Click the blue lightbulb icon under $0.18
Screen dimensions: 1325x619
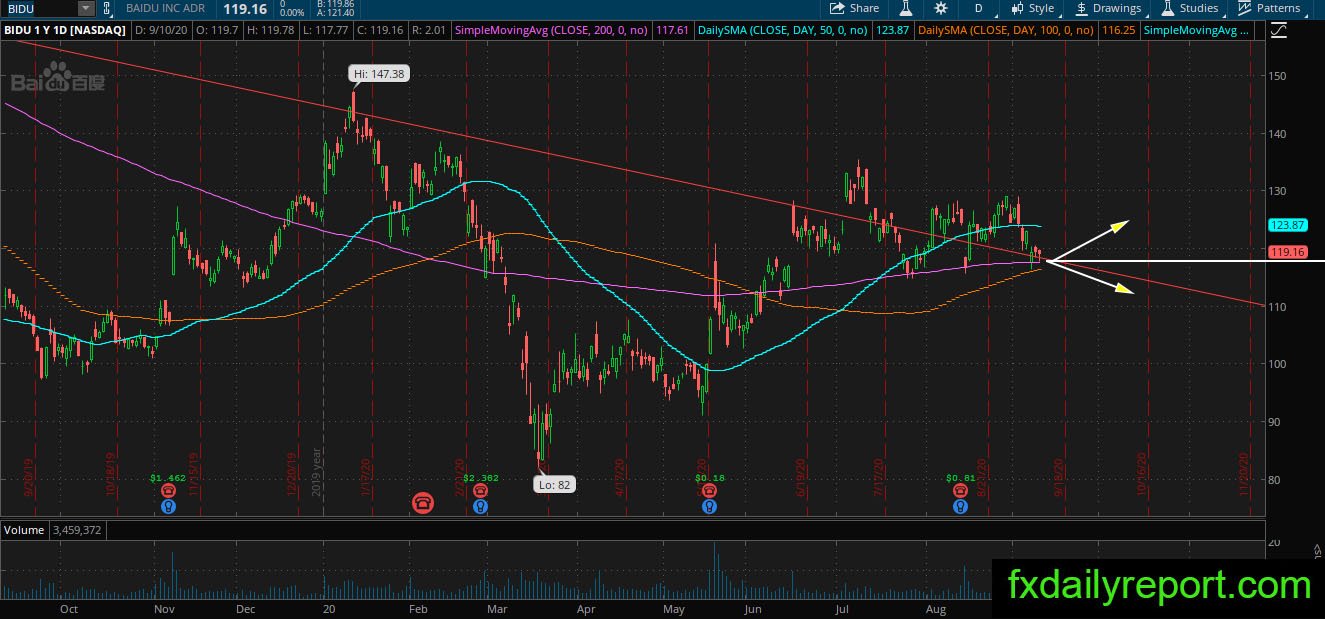(709, 507)
